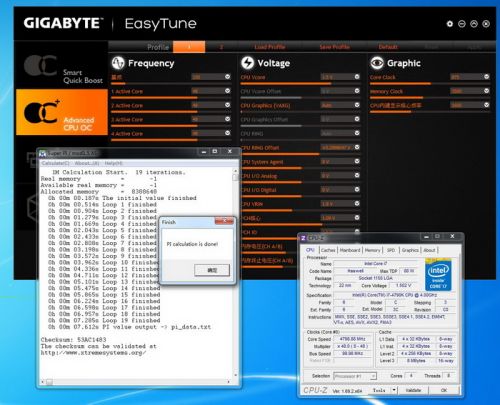Open EasyTune settings gear icon

click(450, 24)
